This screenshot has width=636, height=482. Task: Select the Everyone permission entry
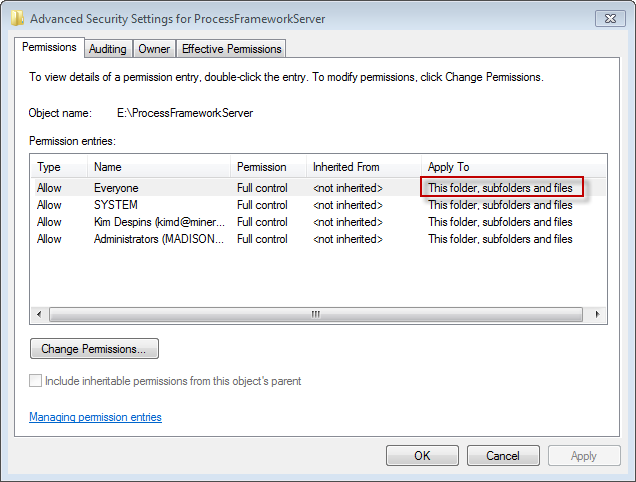[x=116, y=188]
